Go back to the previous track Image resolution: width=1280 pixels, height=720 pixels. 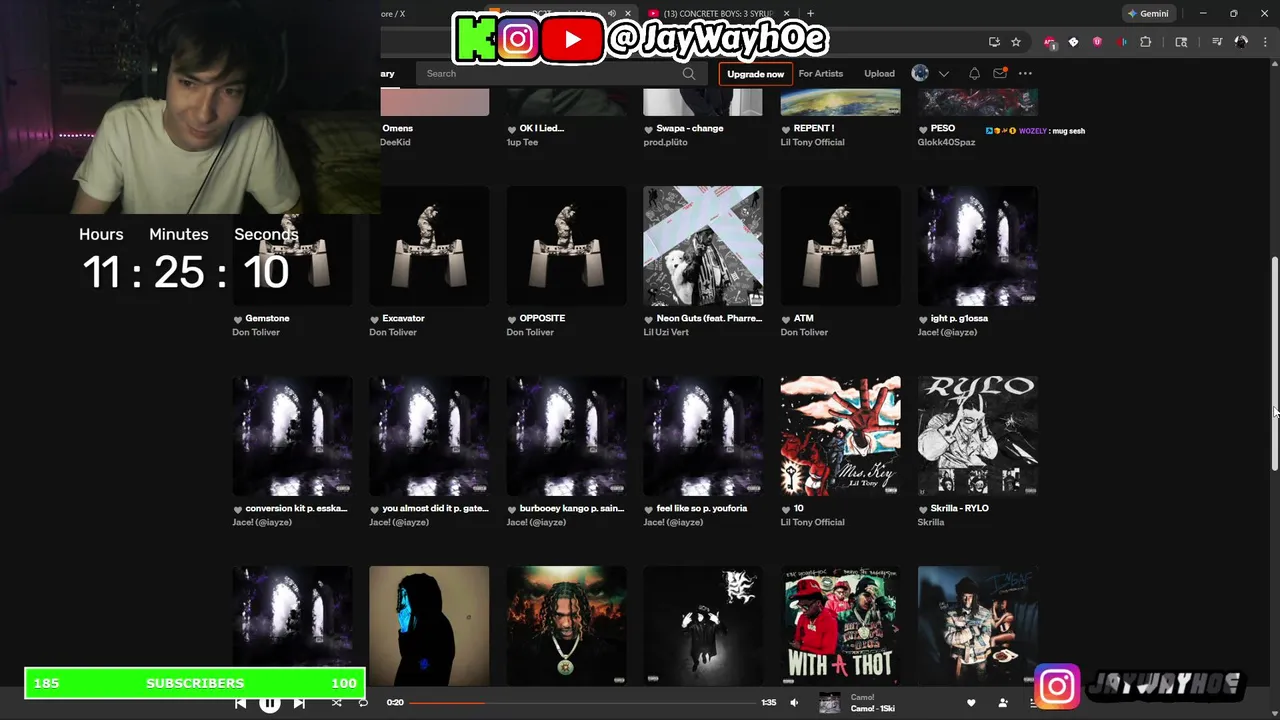pyautogui.click(x=241, y=703)
